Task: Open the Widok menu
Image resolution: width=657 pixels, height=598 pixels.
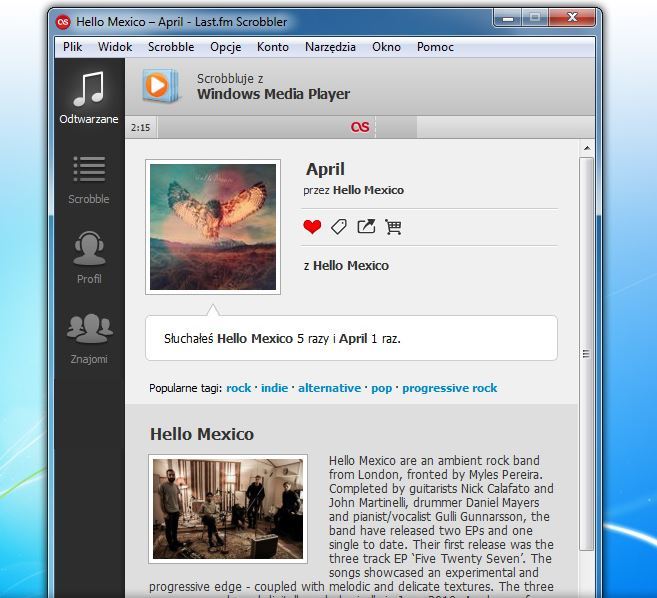Action: pyautogui.click(x=115, y=47)
